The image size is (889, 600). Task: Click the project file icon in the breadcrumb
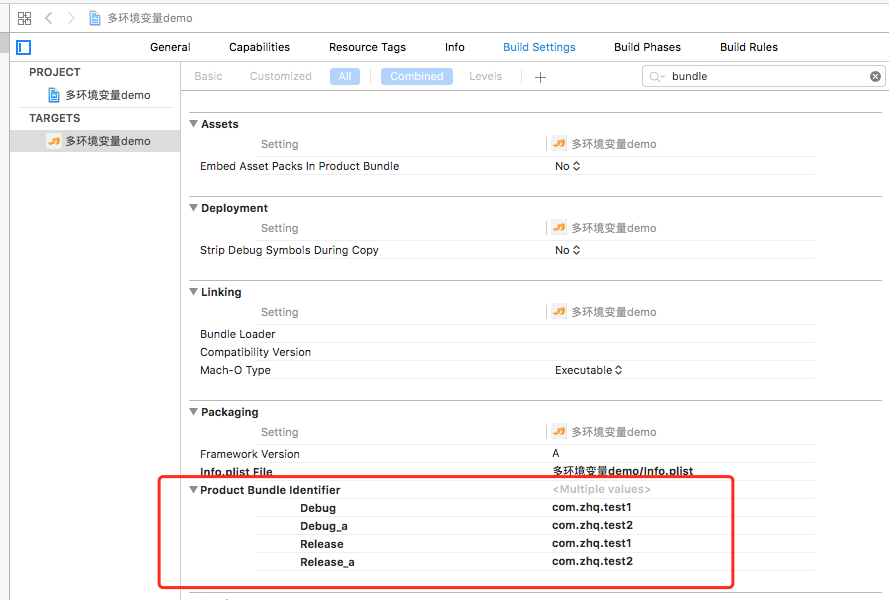click(x=95, y=18)
